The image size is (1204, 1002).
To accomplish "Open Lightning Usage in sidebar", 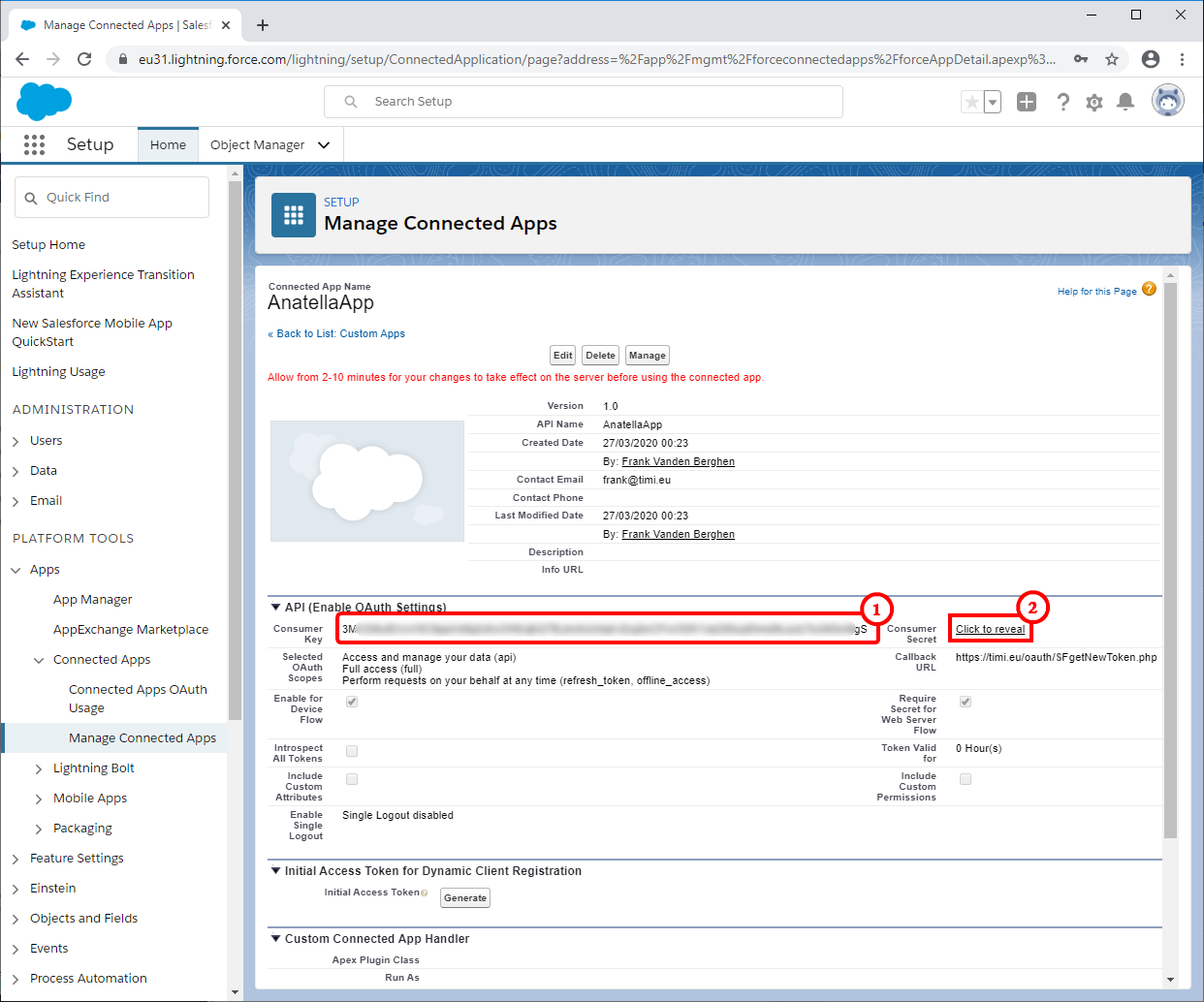I will pos(58,372).
